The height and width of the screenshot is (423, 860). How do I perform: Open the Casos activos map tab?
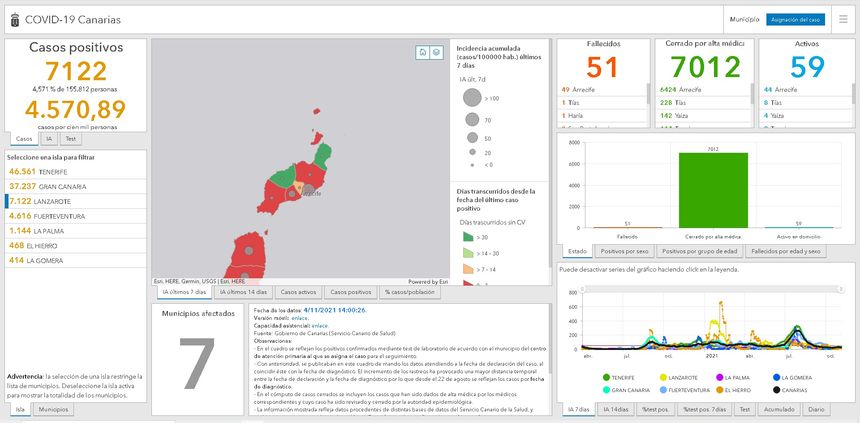pos(298,291)
